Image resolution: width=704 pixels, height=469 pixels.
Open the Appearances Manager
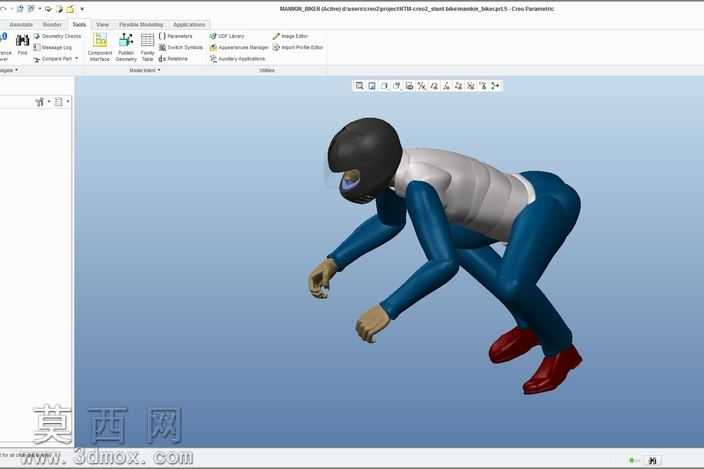(239, 48)
